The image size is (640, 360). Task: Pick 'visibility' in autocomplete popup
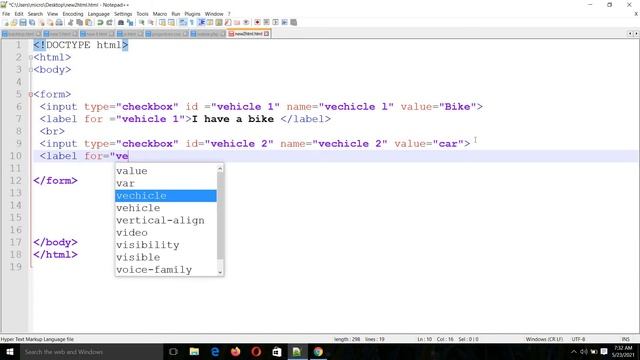pos(166,245)
